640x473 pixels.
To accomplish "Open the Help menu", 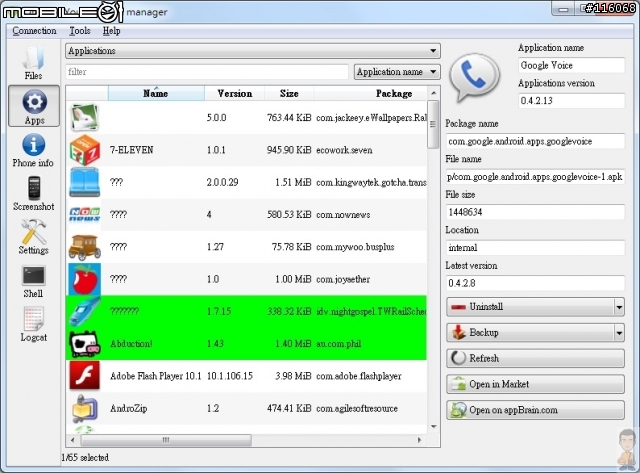I will pyautogui.click(x=111, y=31).
